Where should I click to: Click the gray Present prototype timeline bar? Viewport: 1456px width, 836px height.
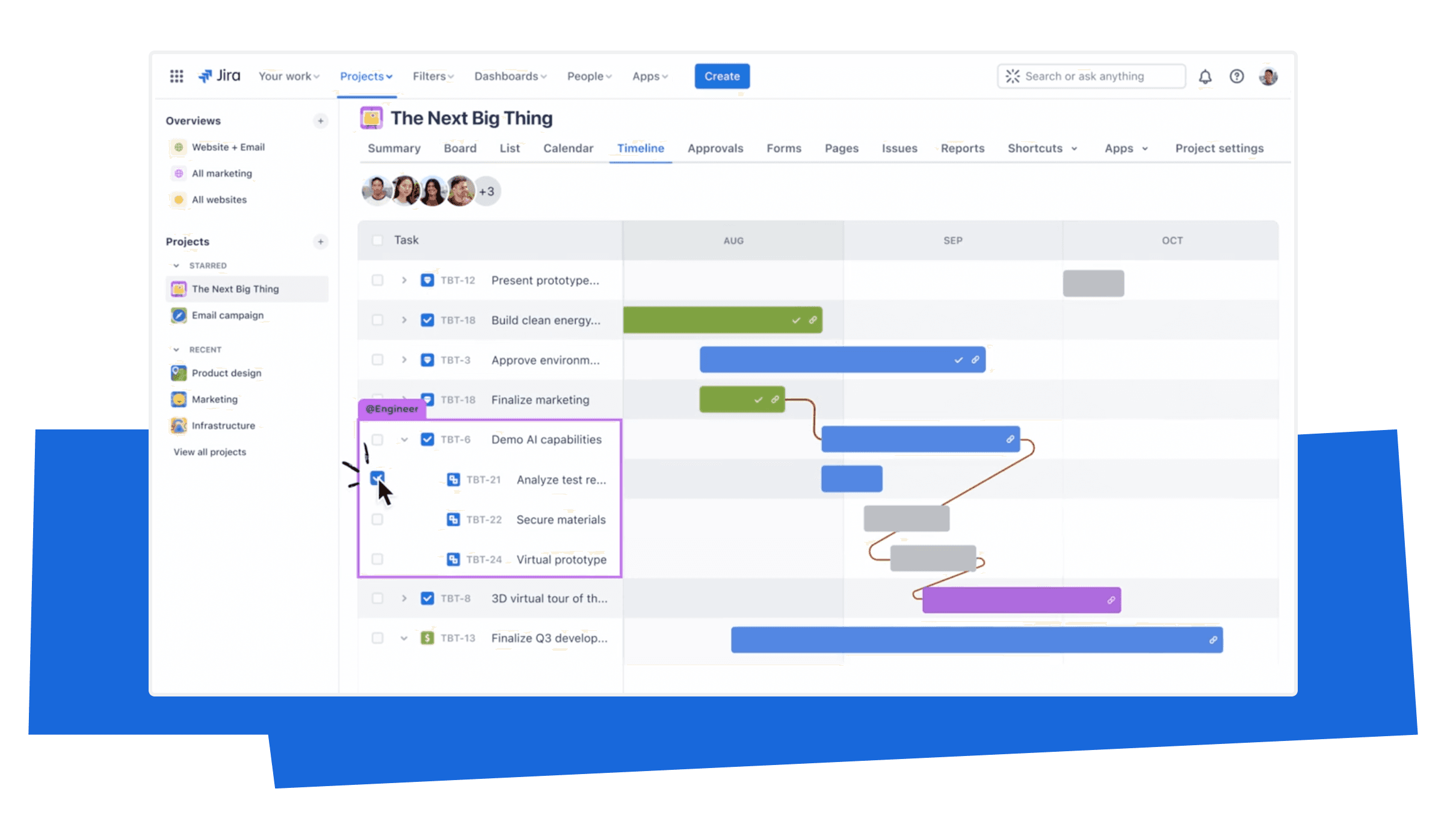pyautogui.click(x=1093, y=283)
